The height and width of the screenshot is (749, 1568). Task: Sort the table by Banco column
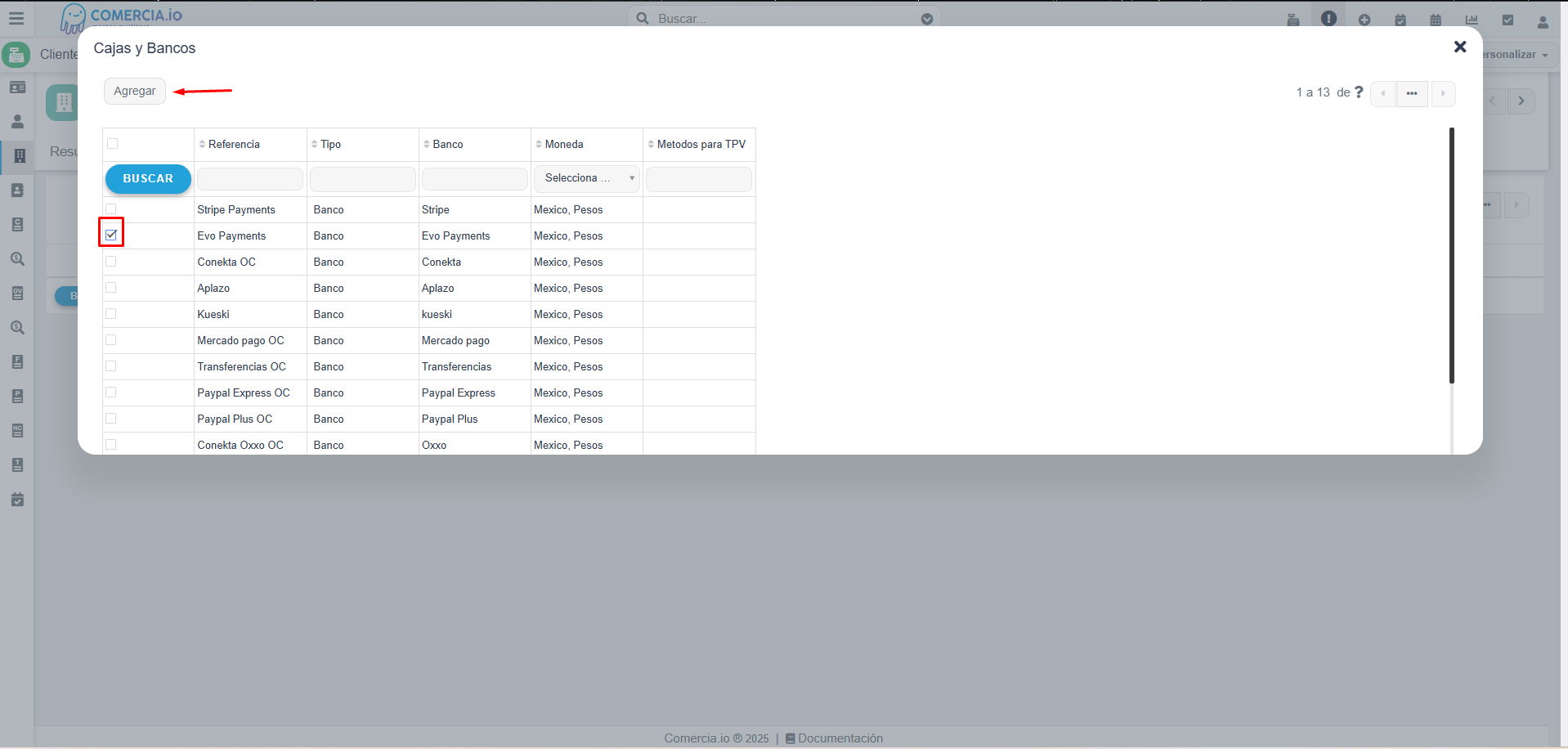[x=443, y=144]
